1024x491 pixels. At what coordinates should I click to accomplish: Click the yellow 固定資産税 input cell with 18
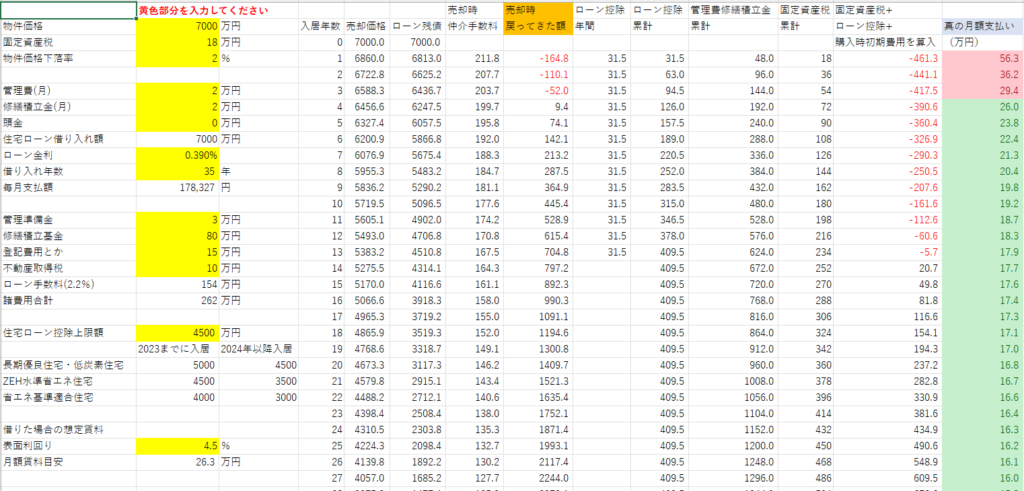(178, 43)
